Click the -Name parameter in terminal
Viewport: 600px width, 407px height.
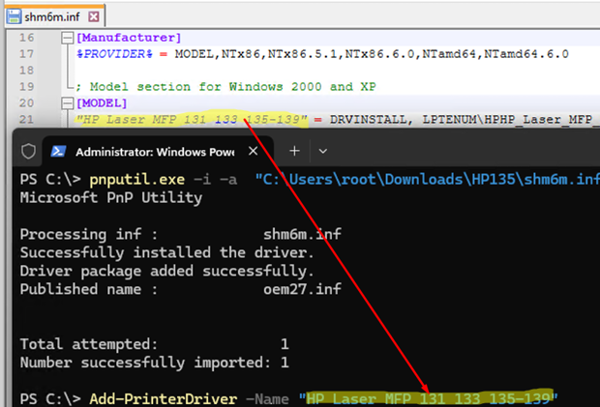[267, 399]
